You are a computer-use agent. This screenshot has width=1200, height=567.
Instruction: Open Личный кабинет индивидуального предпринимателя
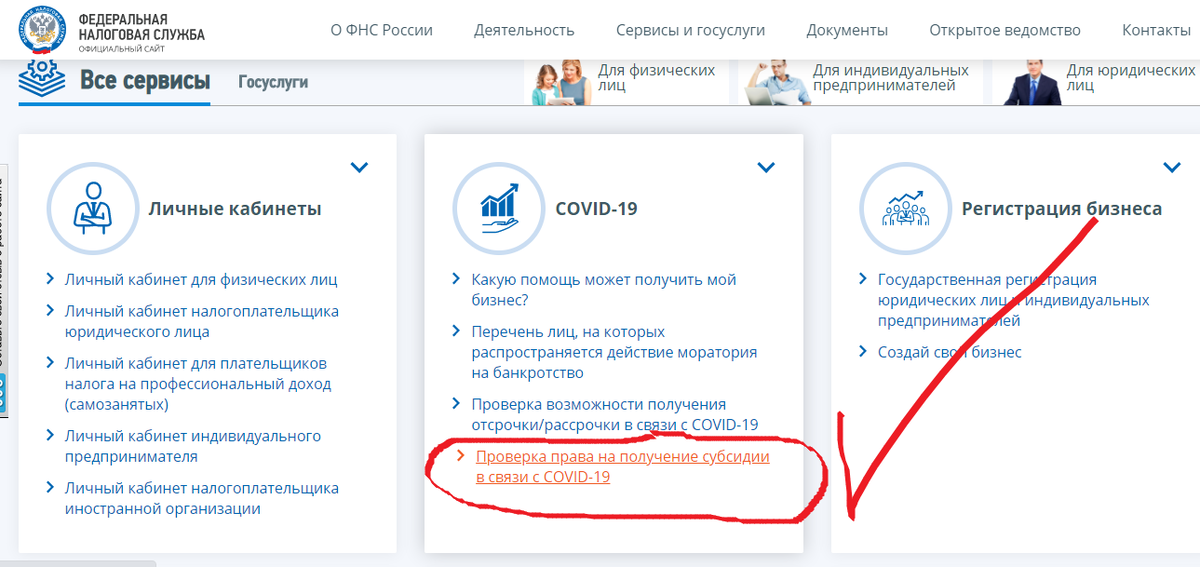pos(193,446)
